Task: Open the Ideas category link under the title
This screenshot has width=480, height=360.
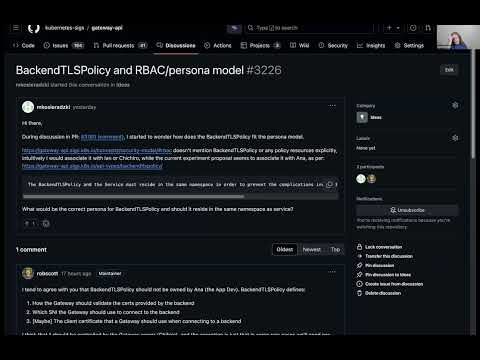Action: pyautogui.click(x=123, y=85)
